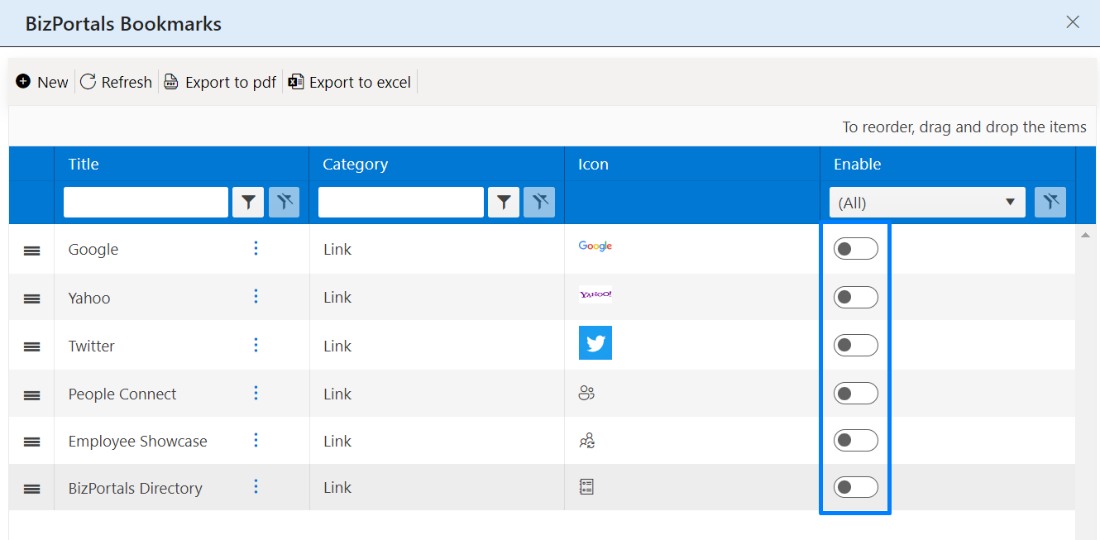The image size is (1100, 540).
Task: Apply the Category column filter funnel
Action: pyautogui.click(x=504, y=203)
